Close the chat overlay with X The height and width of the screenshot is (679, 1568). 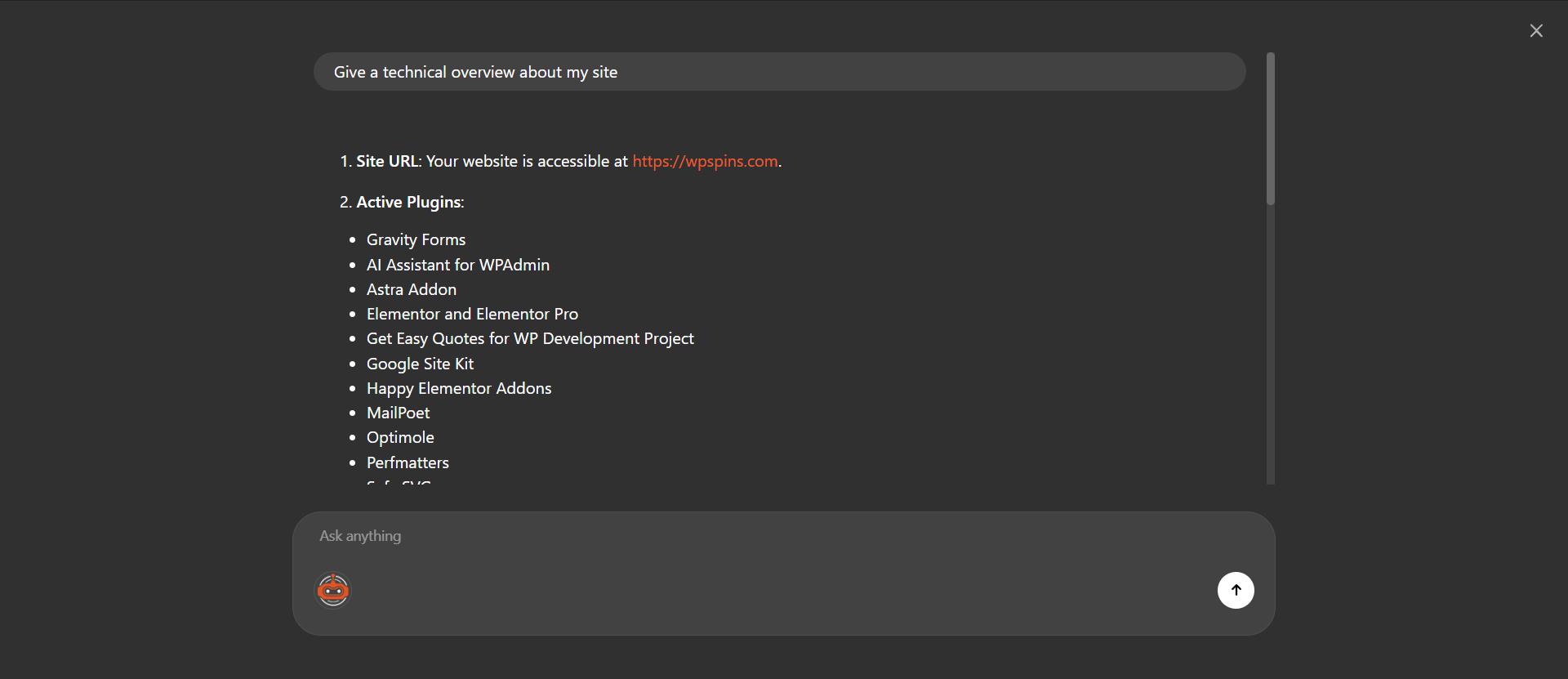(x=1536, y=31)
